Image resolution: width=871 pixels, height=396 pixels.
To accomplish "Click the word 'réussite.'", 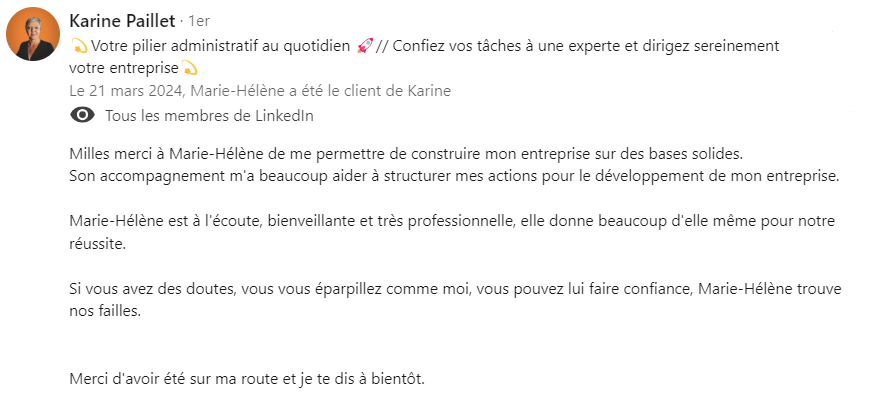I will pos(98,244).
